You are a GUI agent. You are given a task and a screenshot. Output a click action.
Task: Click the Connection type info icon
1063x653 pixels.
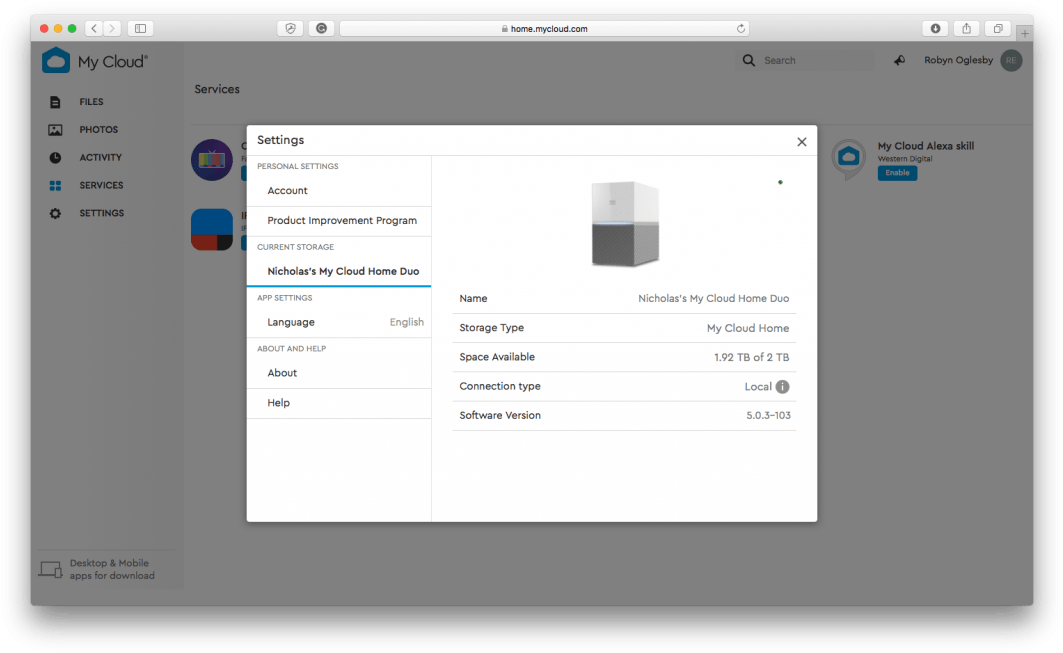(x=782, y=387)
